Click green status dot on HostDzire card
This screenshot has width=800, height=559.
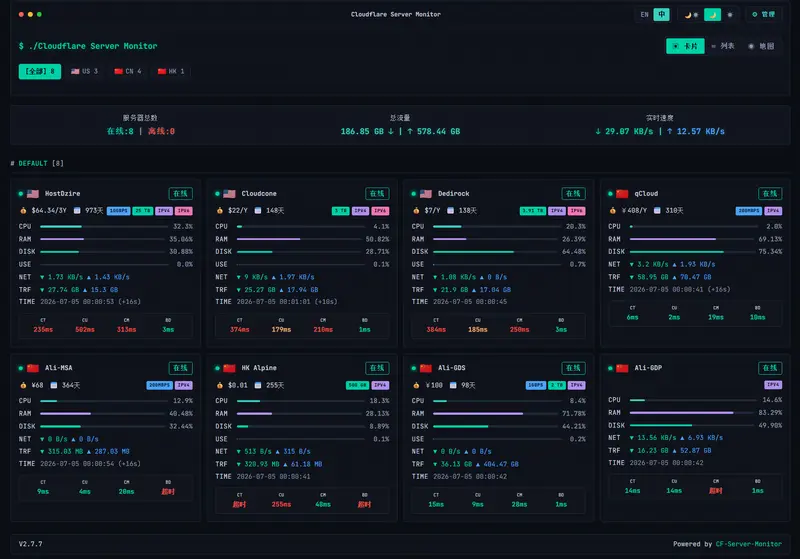(x=21, y=194)
